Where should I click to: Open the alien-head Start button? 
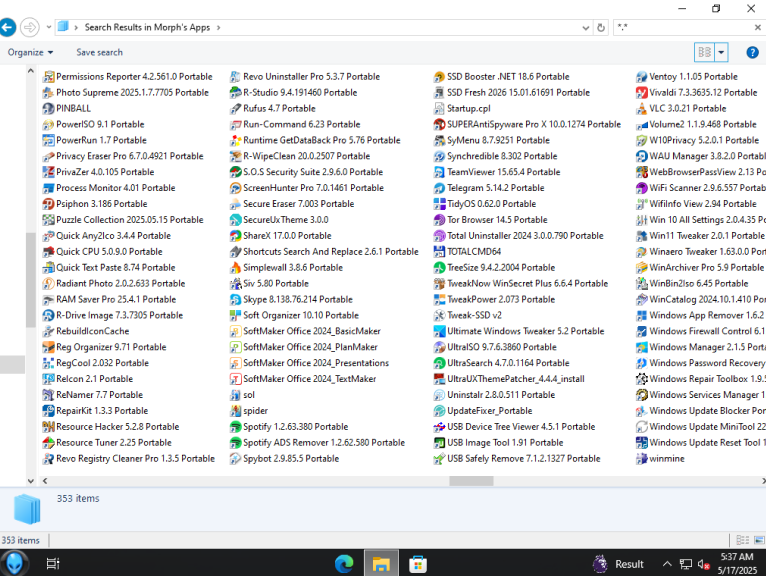point(14,563)
